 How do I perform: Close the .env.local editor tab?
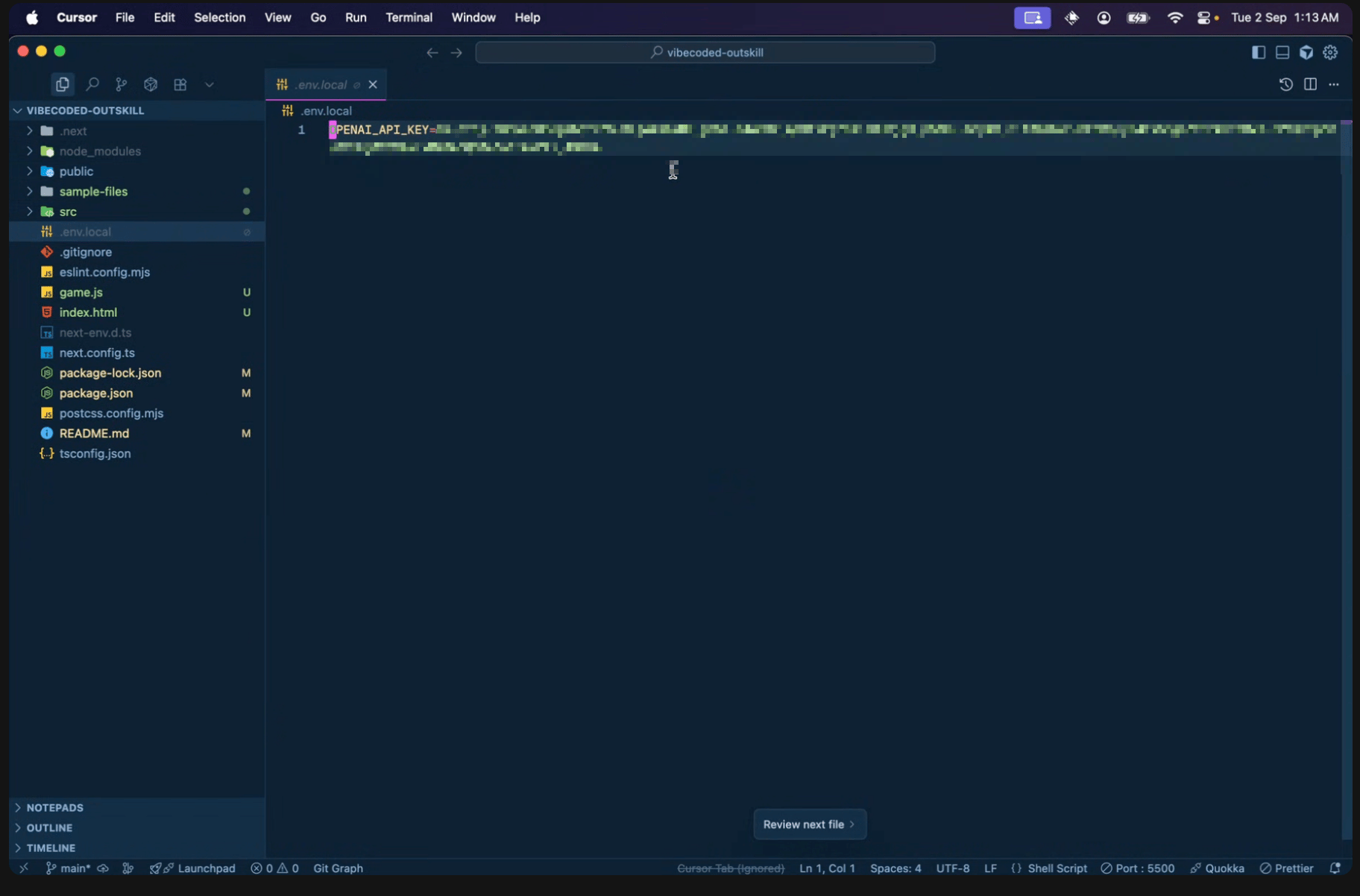373,84
